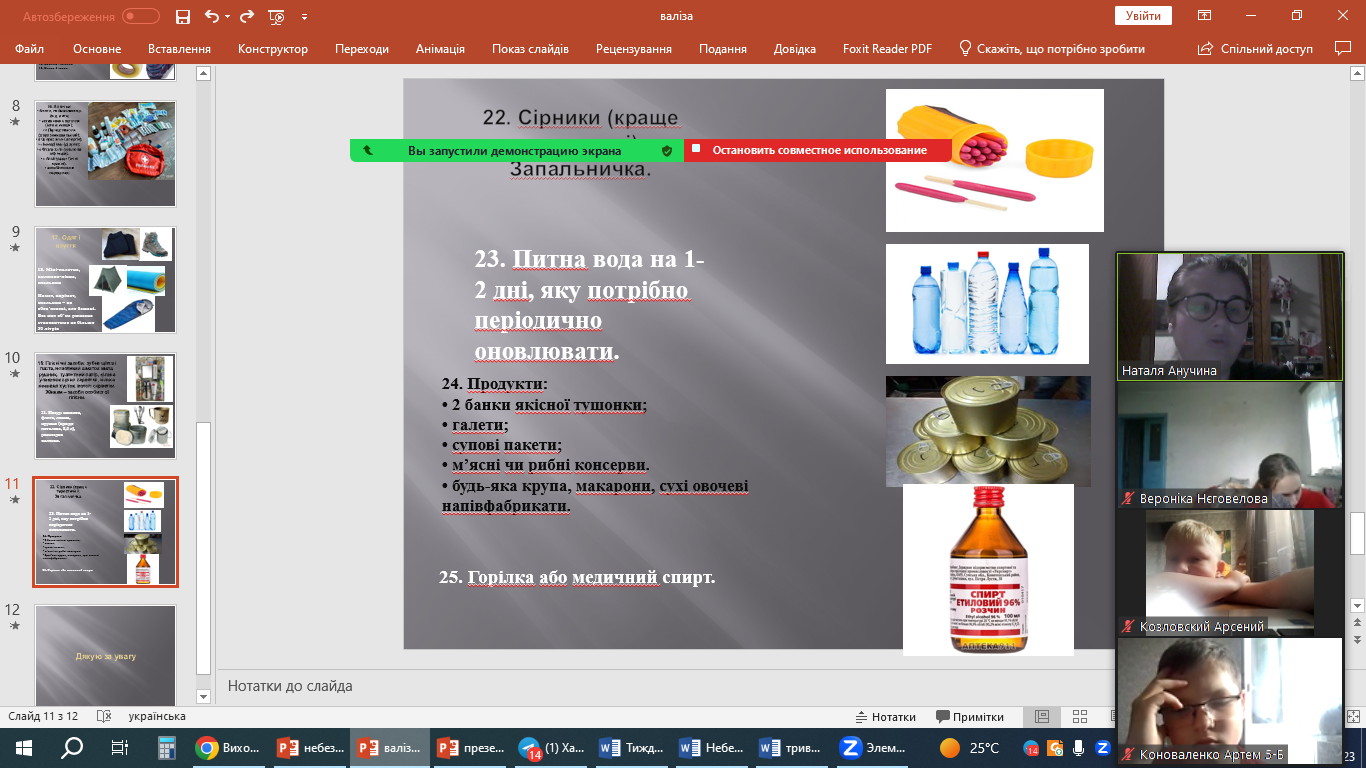Open Task View in taskbar
Viewport: 1366px width, 768px height.
pyautogui.click(x=120, y=747)
